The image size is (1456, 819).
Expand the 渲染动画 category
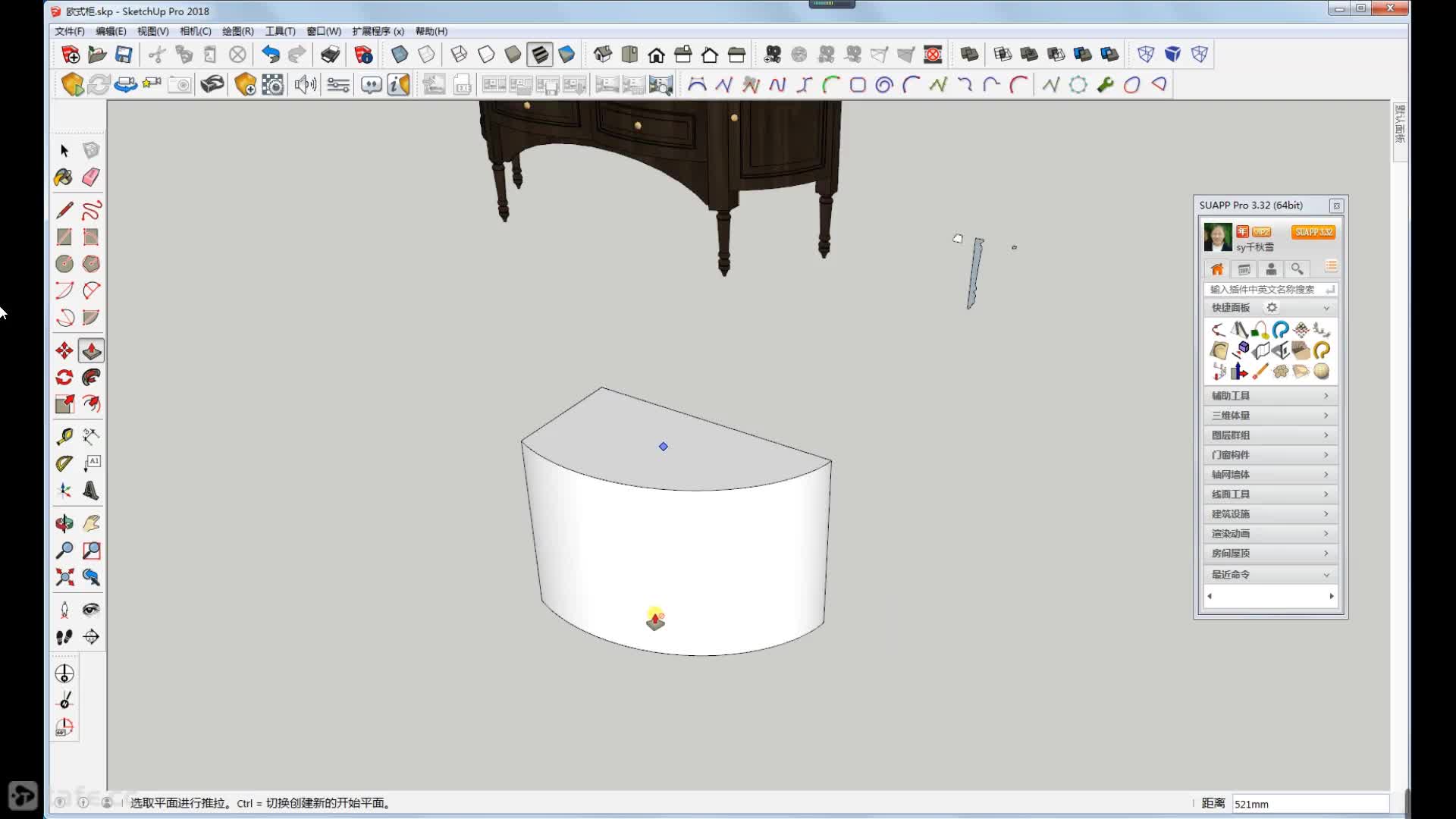click(x=1270, y=534)
